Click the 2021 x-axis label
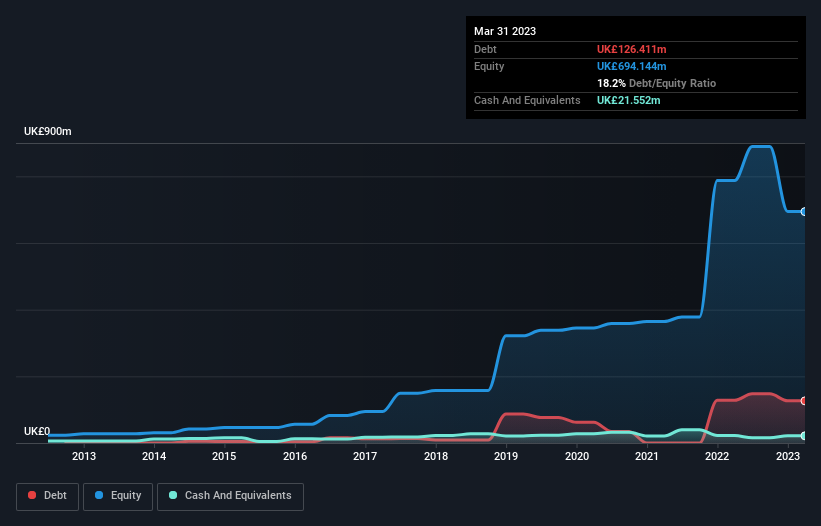This screenshot has width=821, height=526. click(x=647, y=456)
